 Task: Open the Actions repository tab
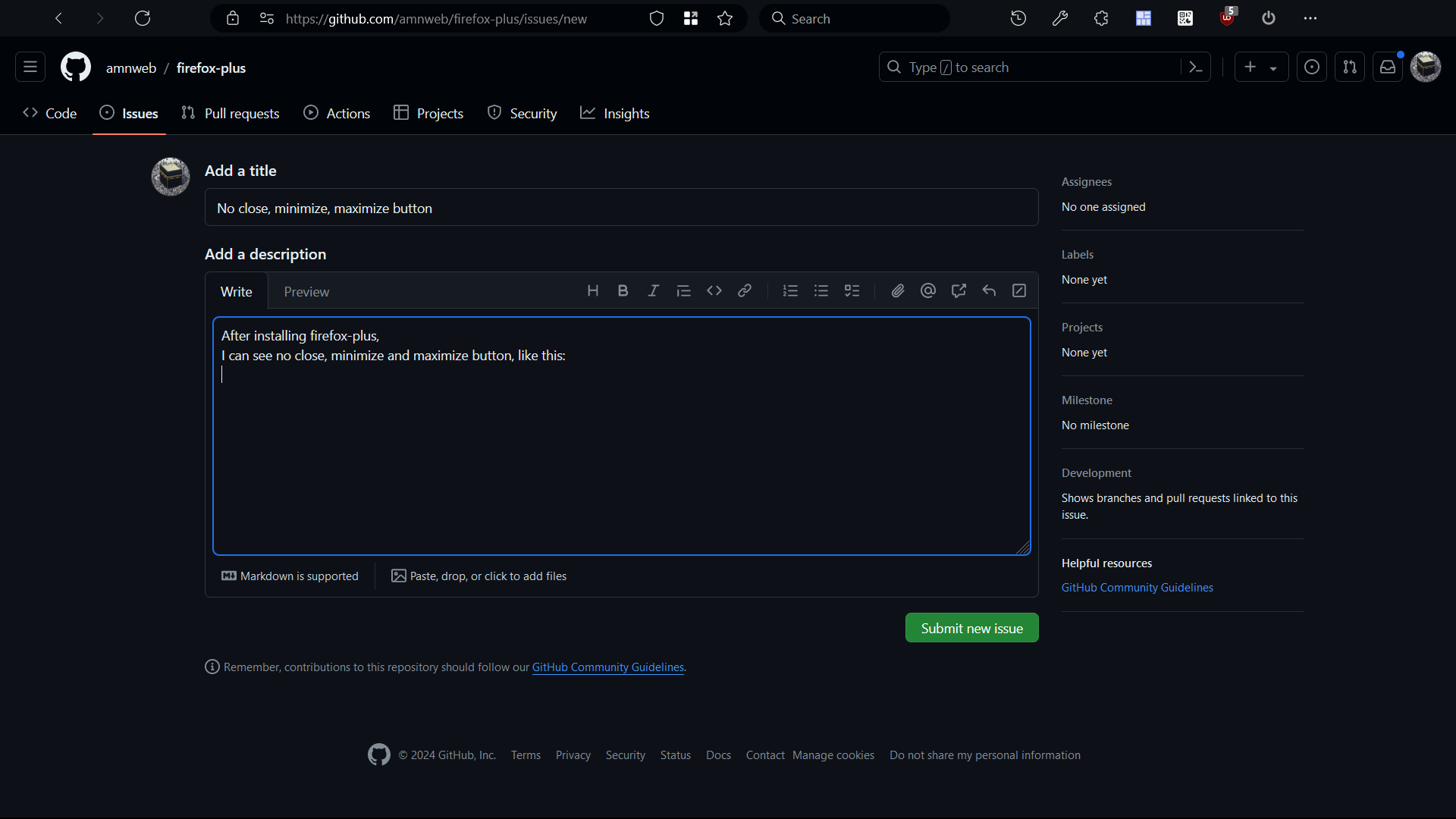(x=337, y=113)
